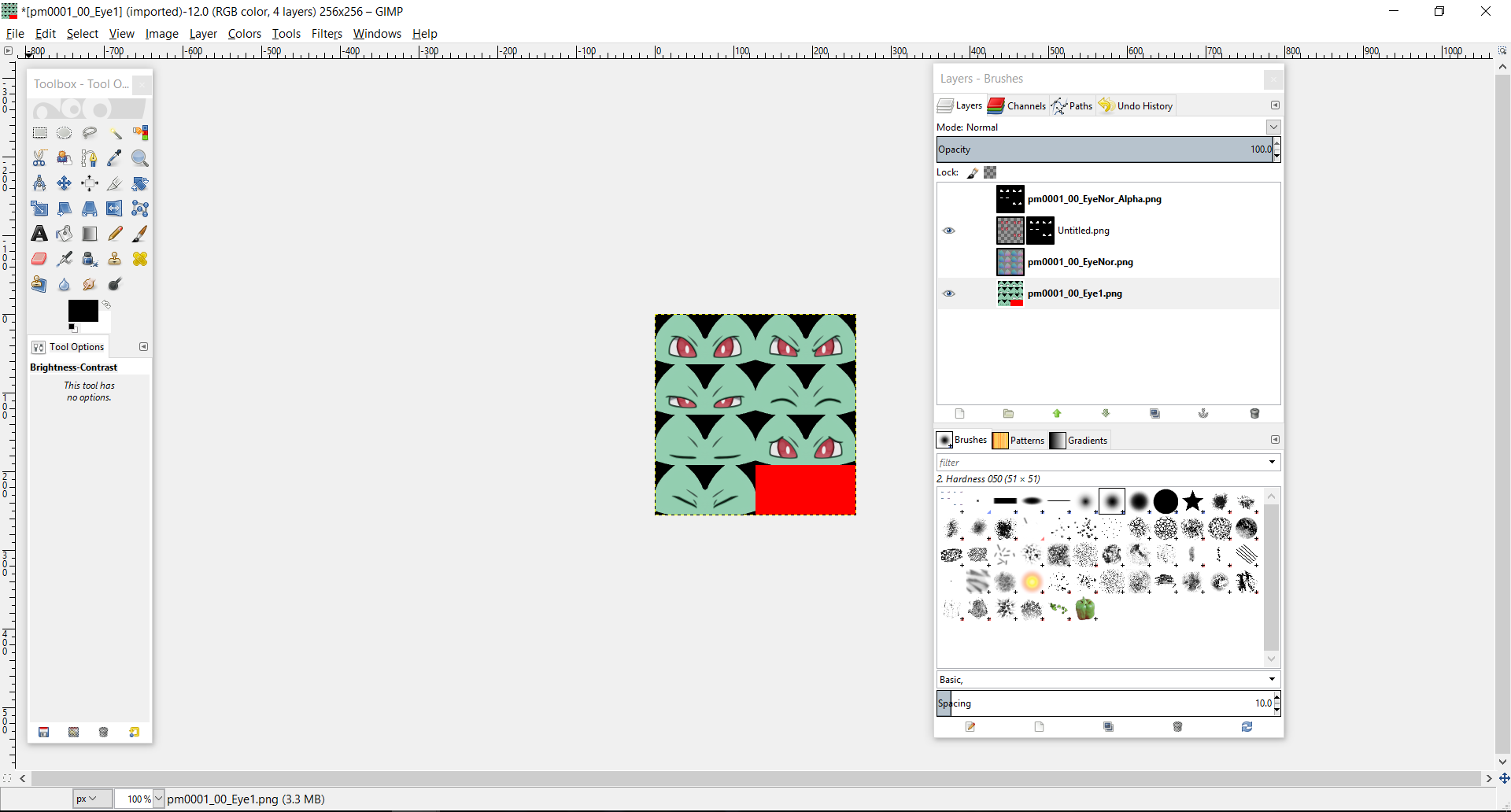This screenshot has width=1511, height=812.
Task: Click the delete layer trash icon
Action: click(1254, 414)
